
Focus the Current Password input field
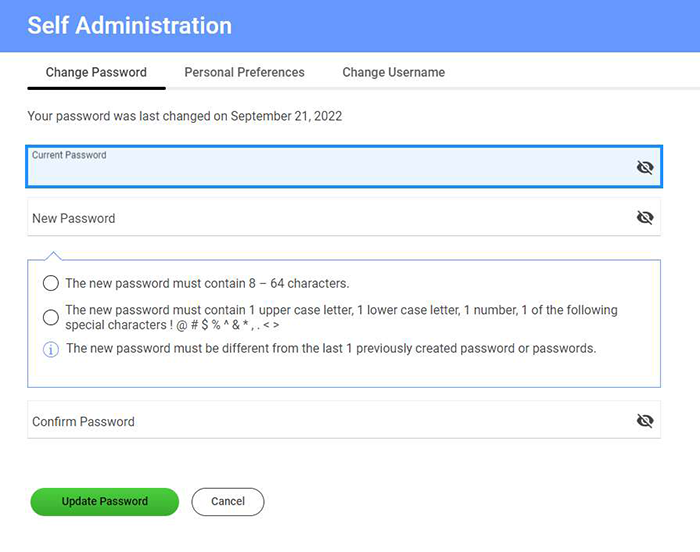tap(344, 166)
